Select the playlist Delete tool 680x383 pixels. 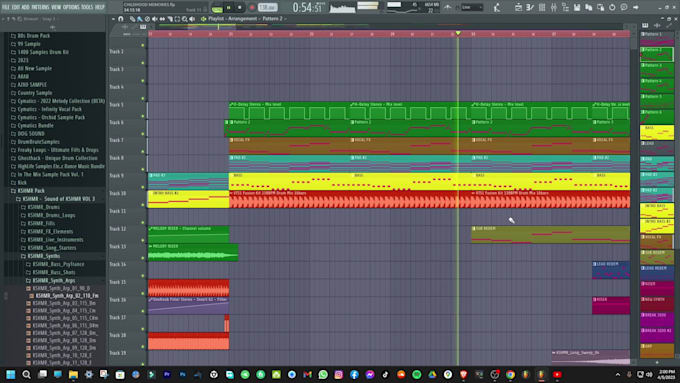coord(147,19)
